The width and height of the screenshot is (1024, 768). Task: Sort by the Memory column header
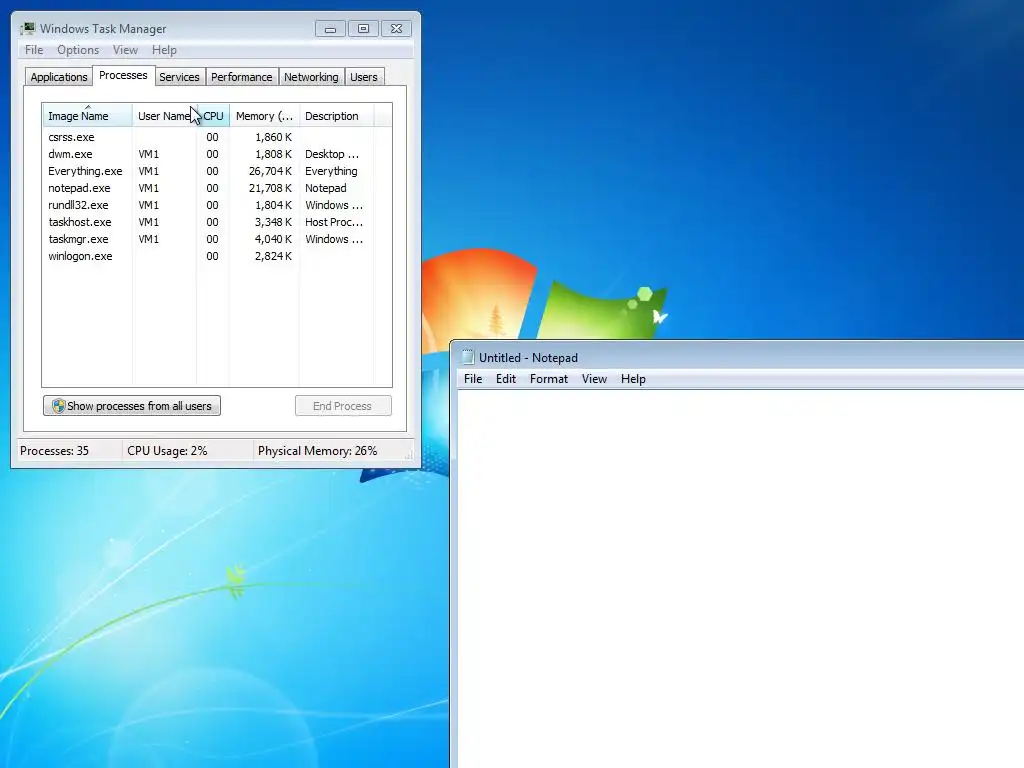pyautogui.click(x=264, y=116)
